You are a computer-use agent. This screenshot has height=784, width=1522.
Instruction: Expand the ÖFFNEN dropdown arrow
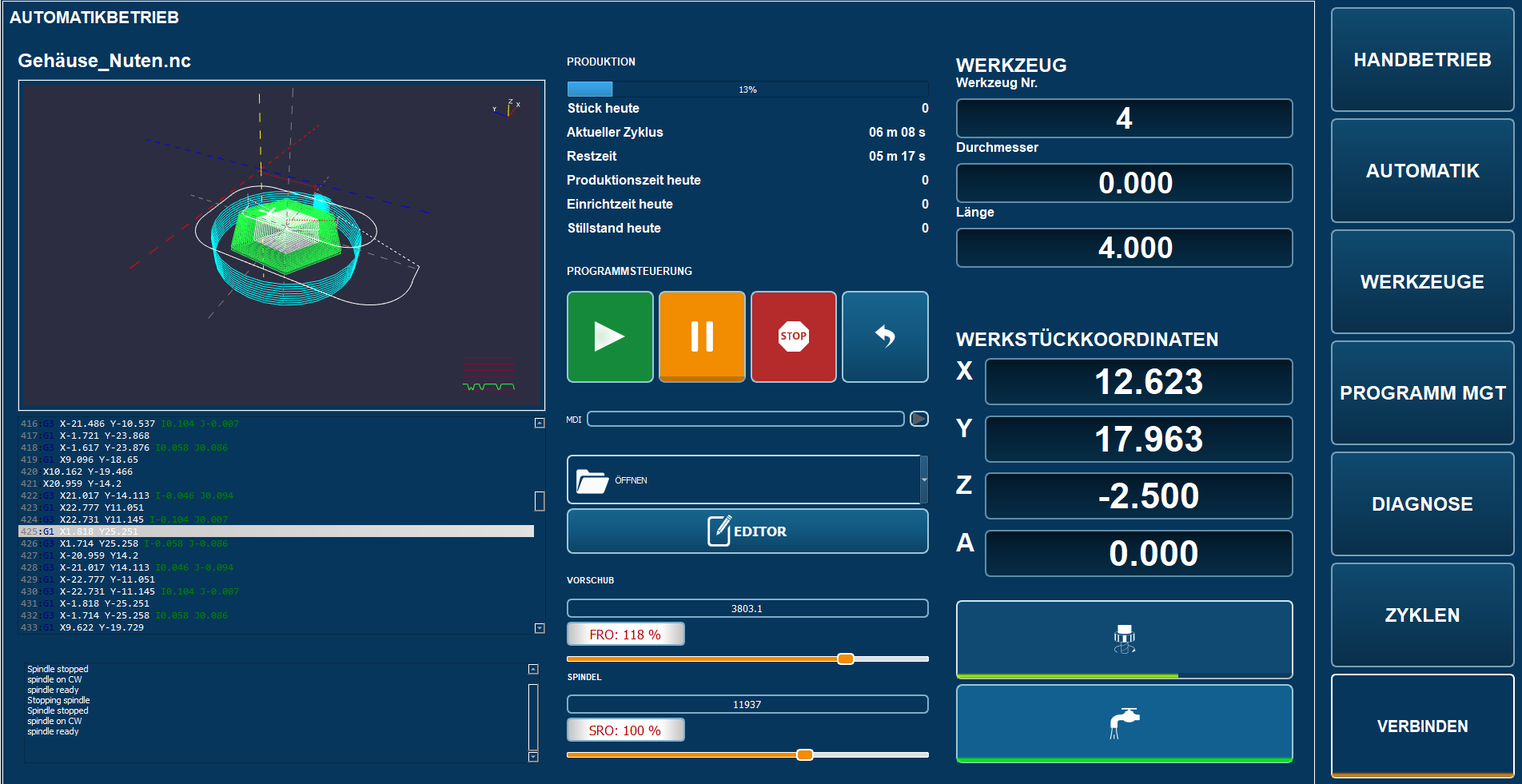[x=924, y=480]
